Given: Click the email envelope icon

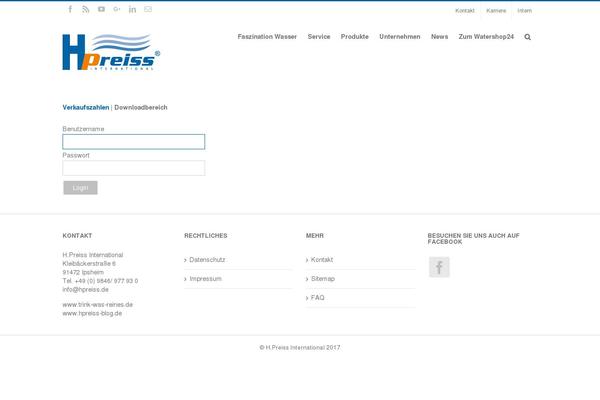Looking at the screenshot, I should click(x=148, y=9).
